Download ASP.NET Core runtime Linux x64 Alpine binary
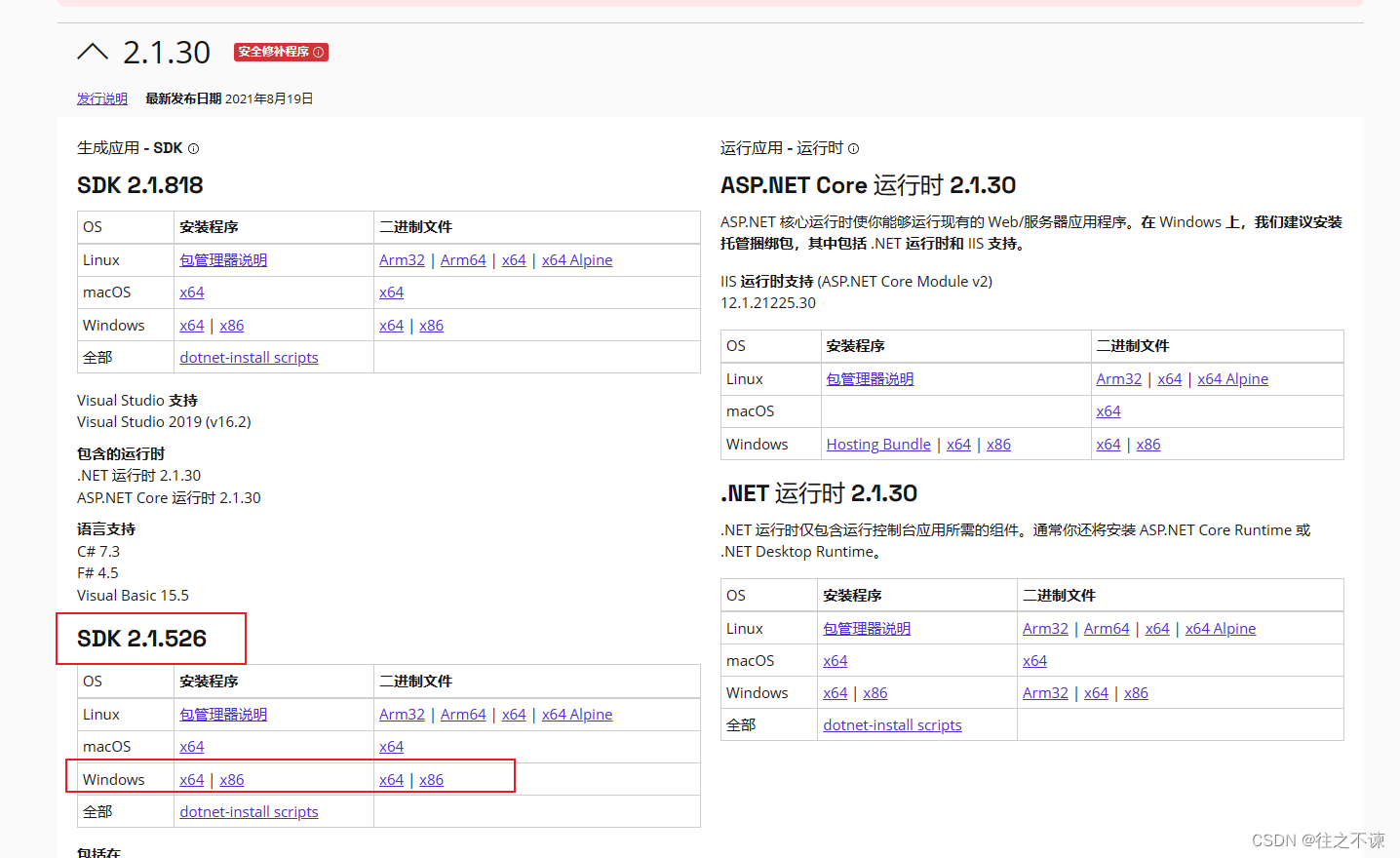The height and width of the screenshot is (858, 1400). tap(1233, 379)
